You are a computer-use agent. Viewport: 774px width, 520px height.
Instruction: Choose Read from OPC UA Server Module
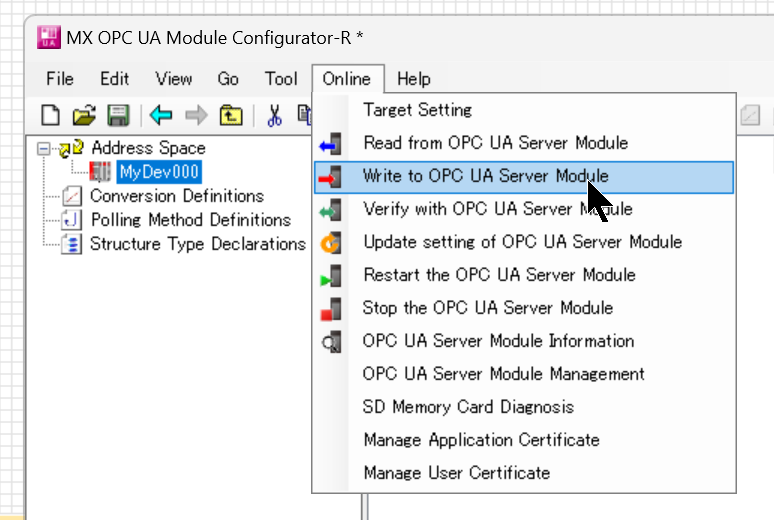(524, 144)
